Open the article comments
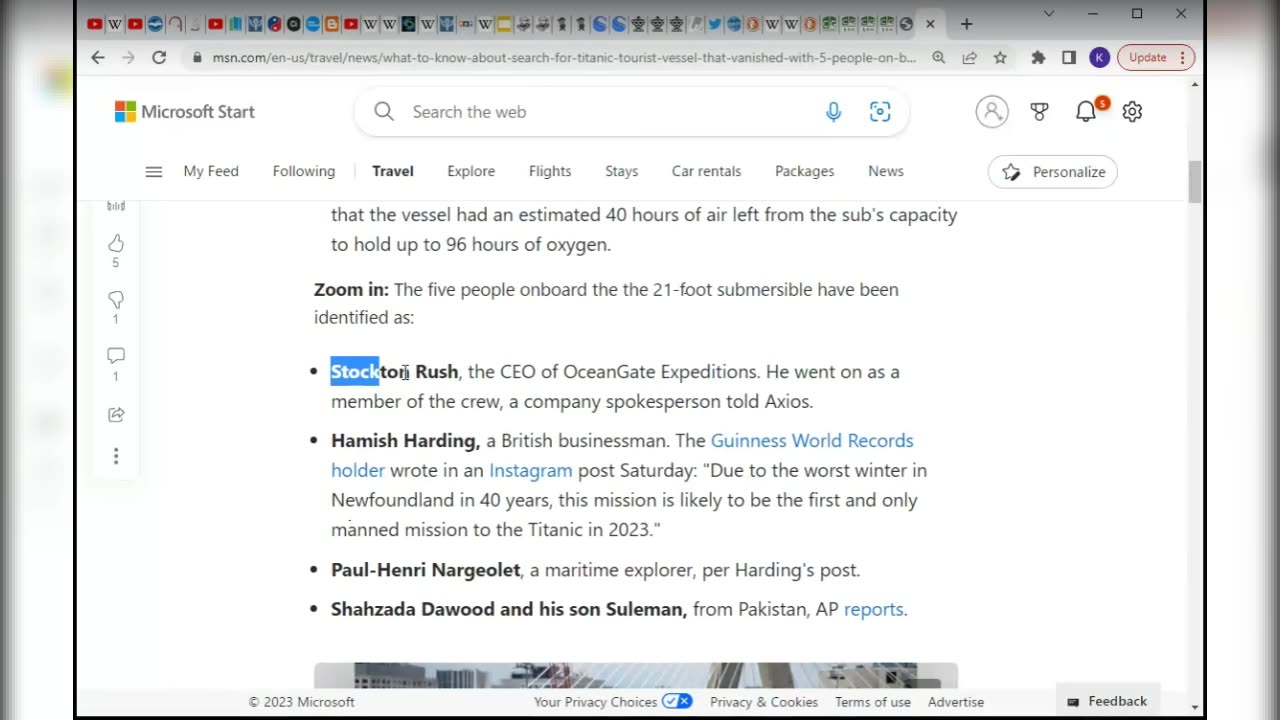 116,356
